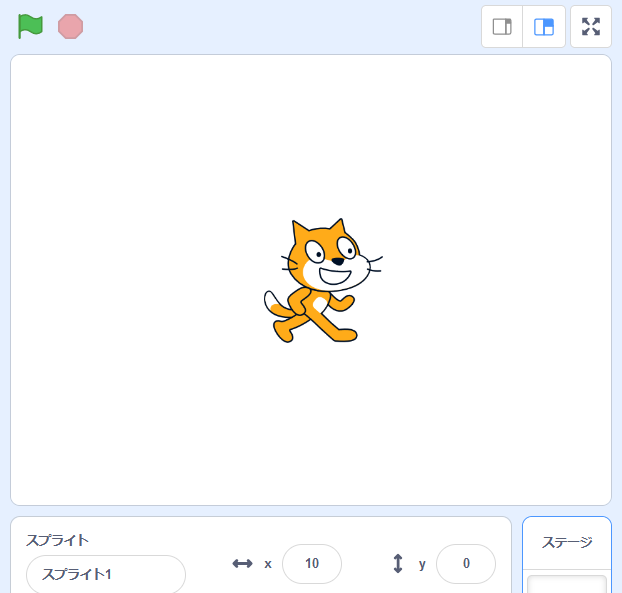Screen dimensions: 622x593
Task: Click the vertical arrows y icon
Action: tap(398, 564)
